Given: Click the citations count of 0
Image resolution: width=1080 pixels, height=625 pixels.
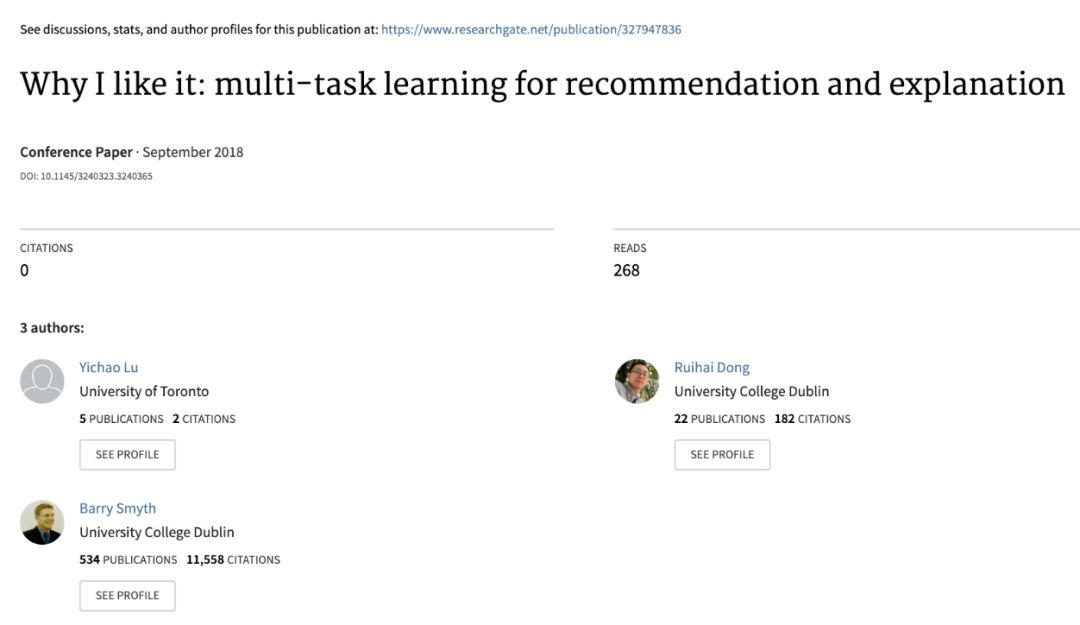Looking at the screenshot, I should pos(25,270).
